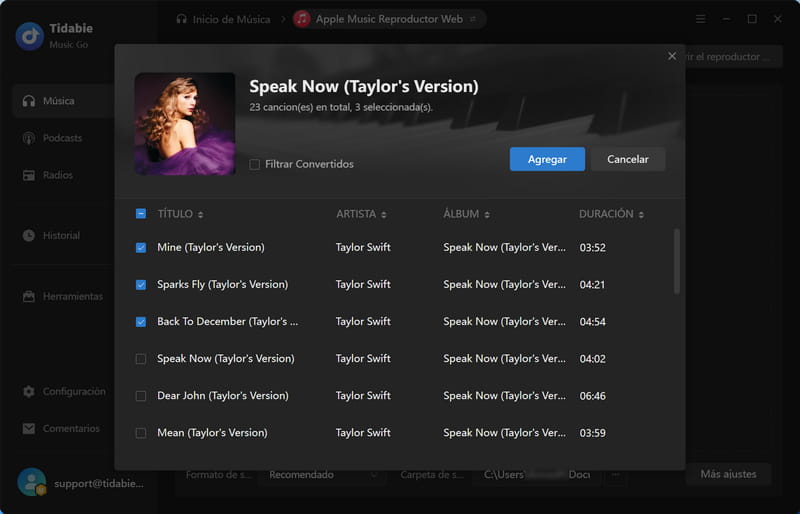Click the Herramientas toolbox icon

pos(29,296)
